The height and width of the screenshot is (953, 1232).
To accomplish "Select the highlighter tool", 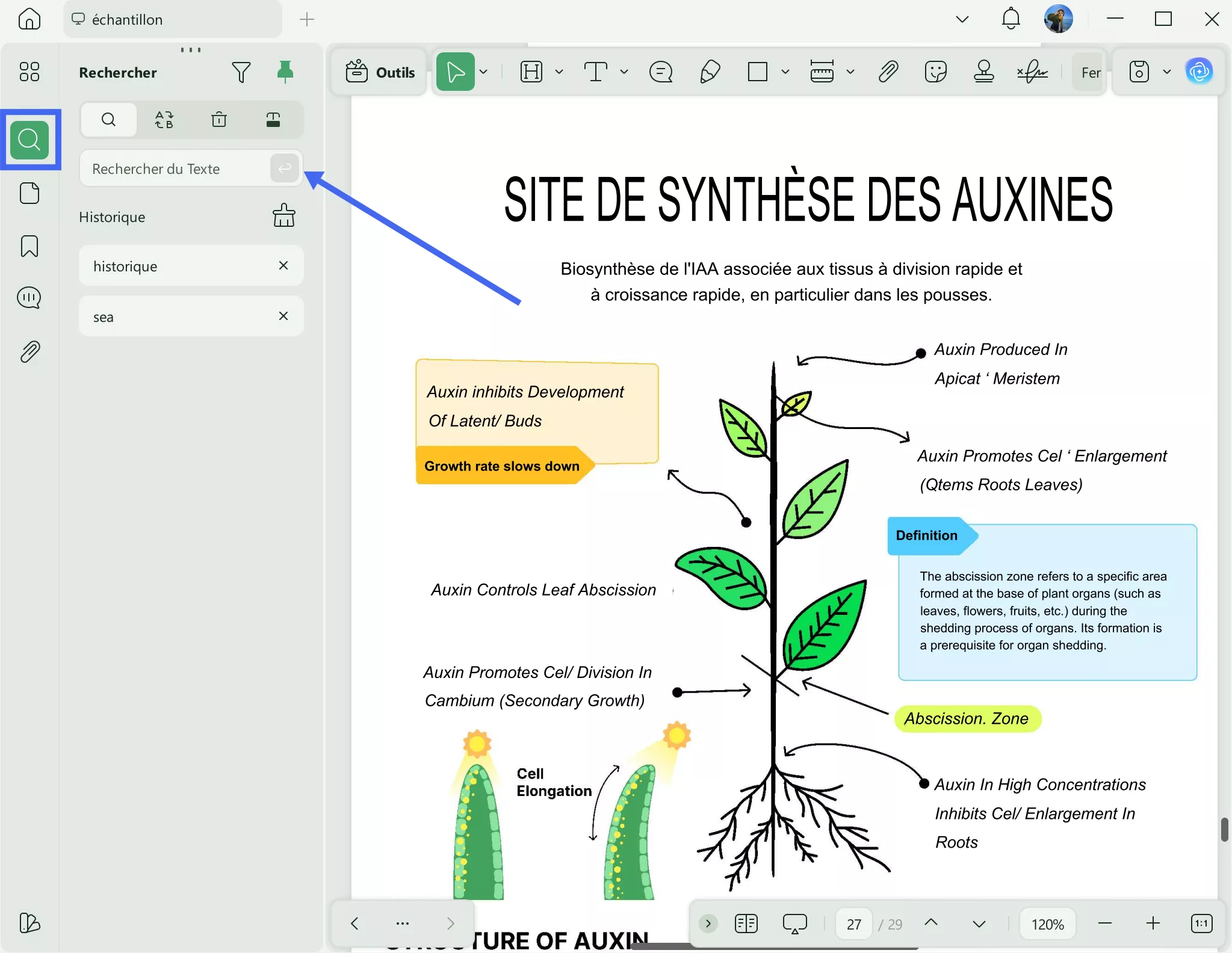I will [x=709, y=72].
